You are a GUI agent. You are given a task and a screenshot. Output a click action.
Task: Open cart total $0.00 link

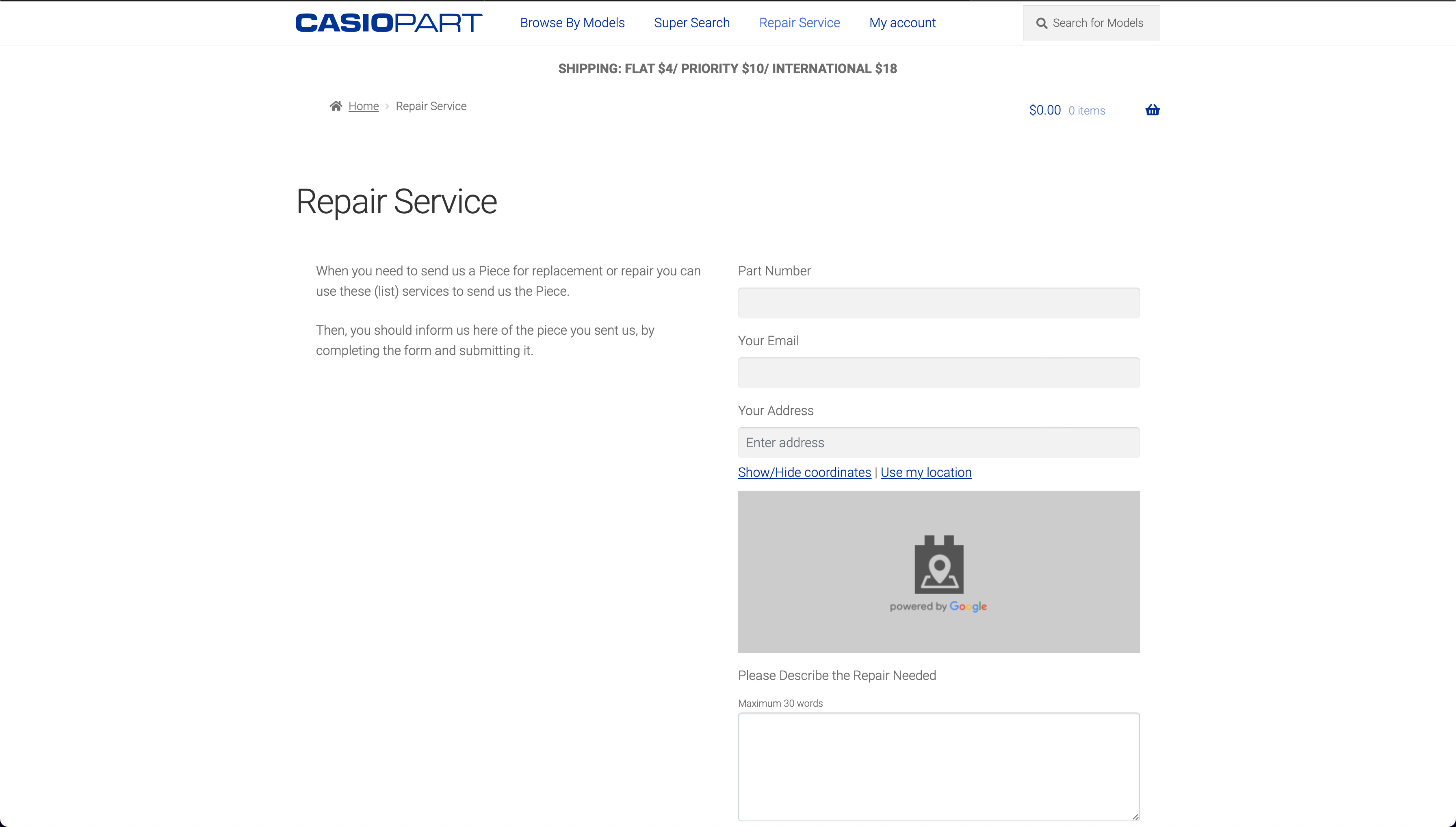coord(1045,110)
